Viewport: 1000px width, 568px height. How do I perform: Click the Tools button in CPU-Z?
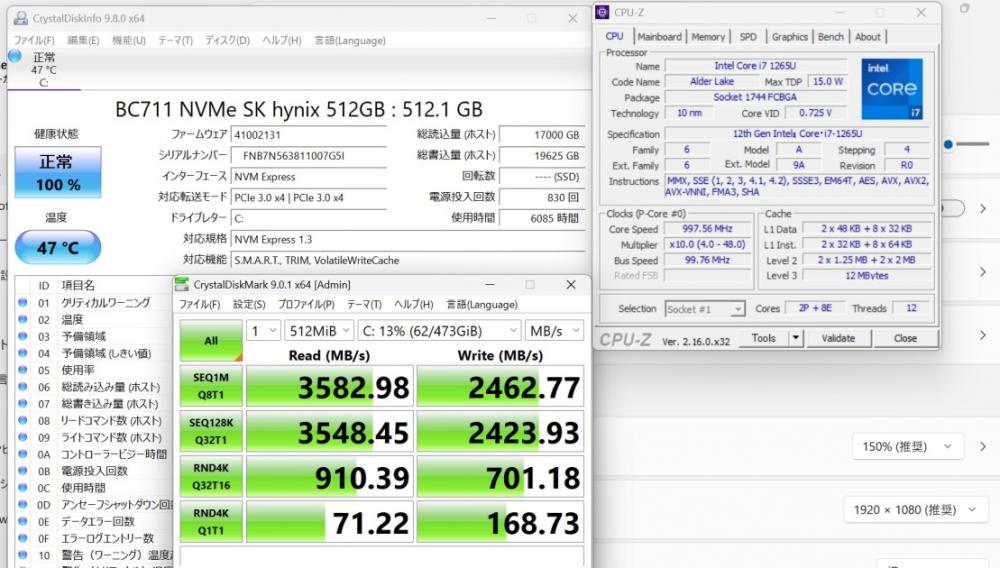pos(763,339)
